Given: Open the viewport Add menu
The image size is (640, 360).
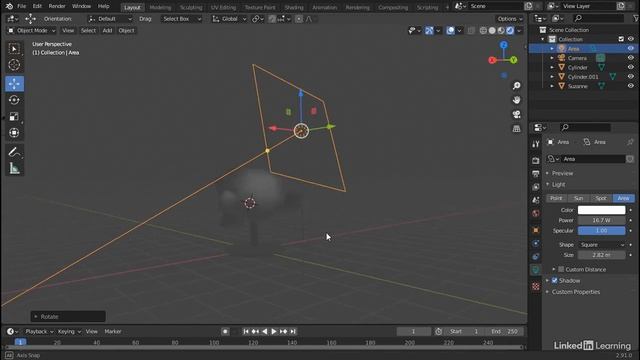Looking at the screenshot, I should (107, 31).
